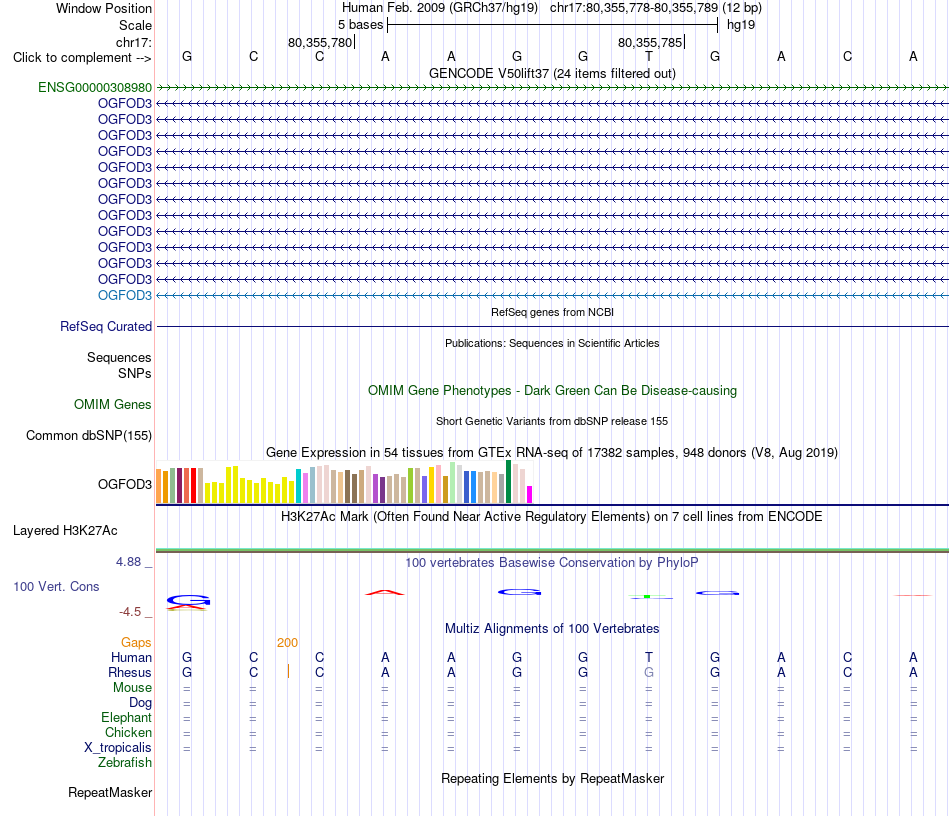Select the Dog species label

point(141,703)
